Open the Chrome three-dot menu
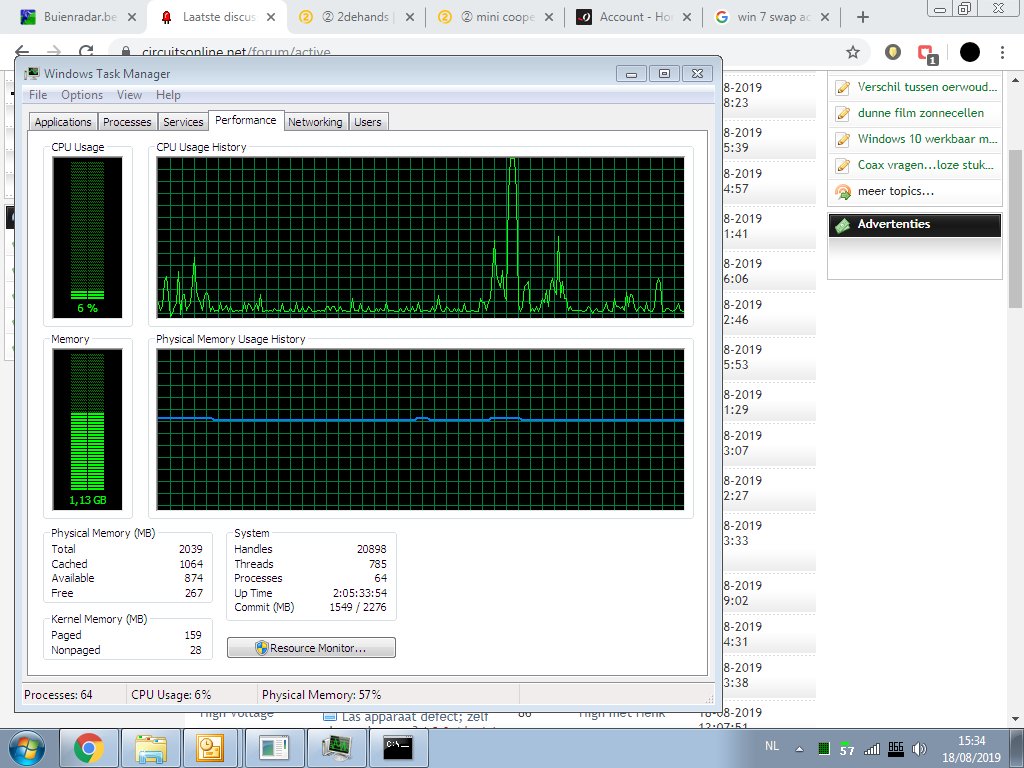 (1002, 52)
